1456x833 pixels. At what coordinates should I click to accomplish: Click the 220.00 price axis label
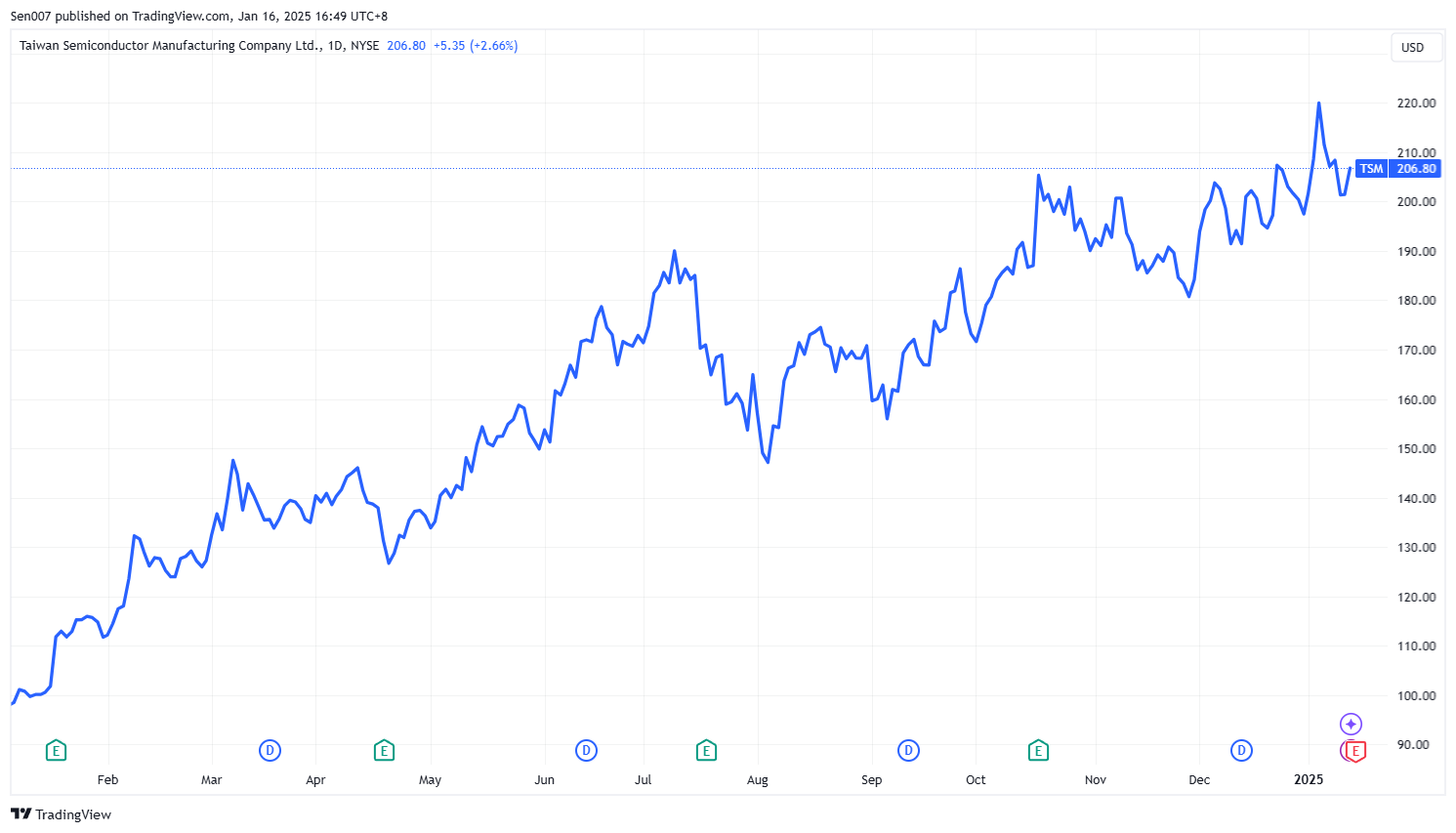[1417, 103]
